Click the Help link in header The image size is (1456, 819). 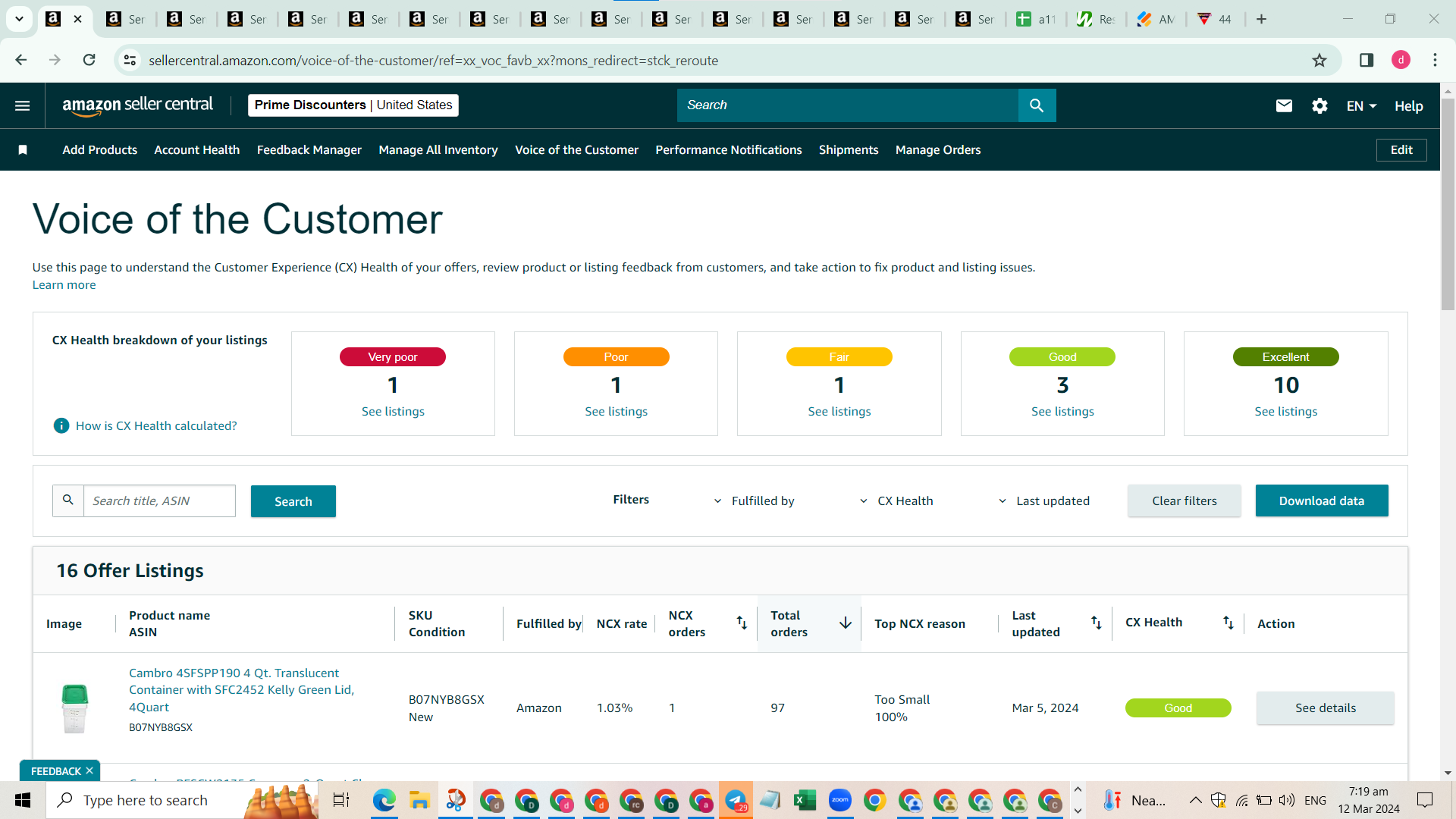[1409, 106]
